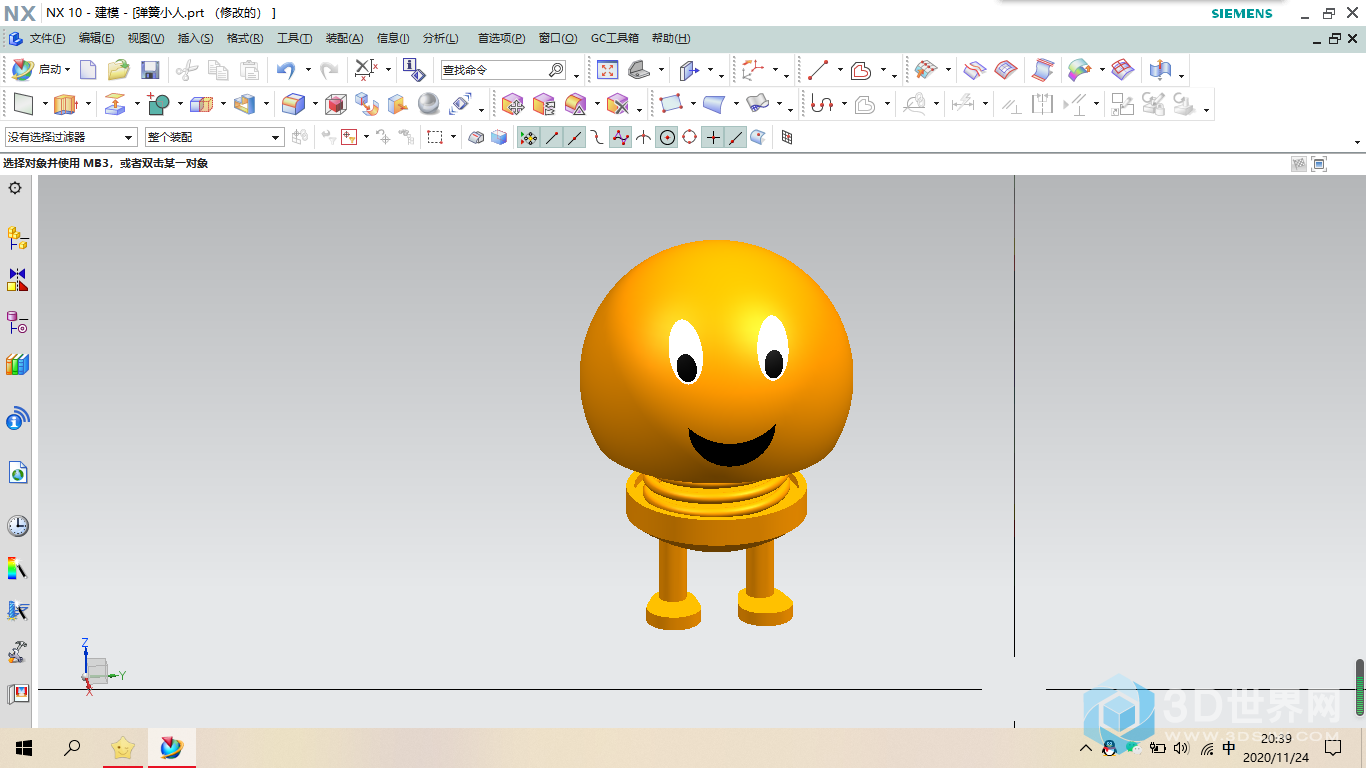Toggle End Point snap option
Image resolution: width=1366 pixels, height=768 pixels.
(552, 137)
